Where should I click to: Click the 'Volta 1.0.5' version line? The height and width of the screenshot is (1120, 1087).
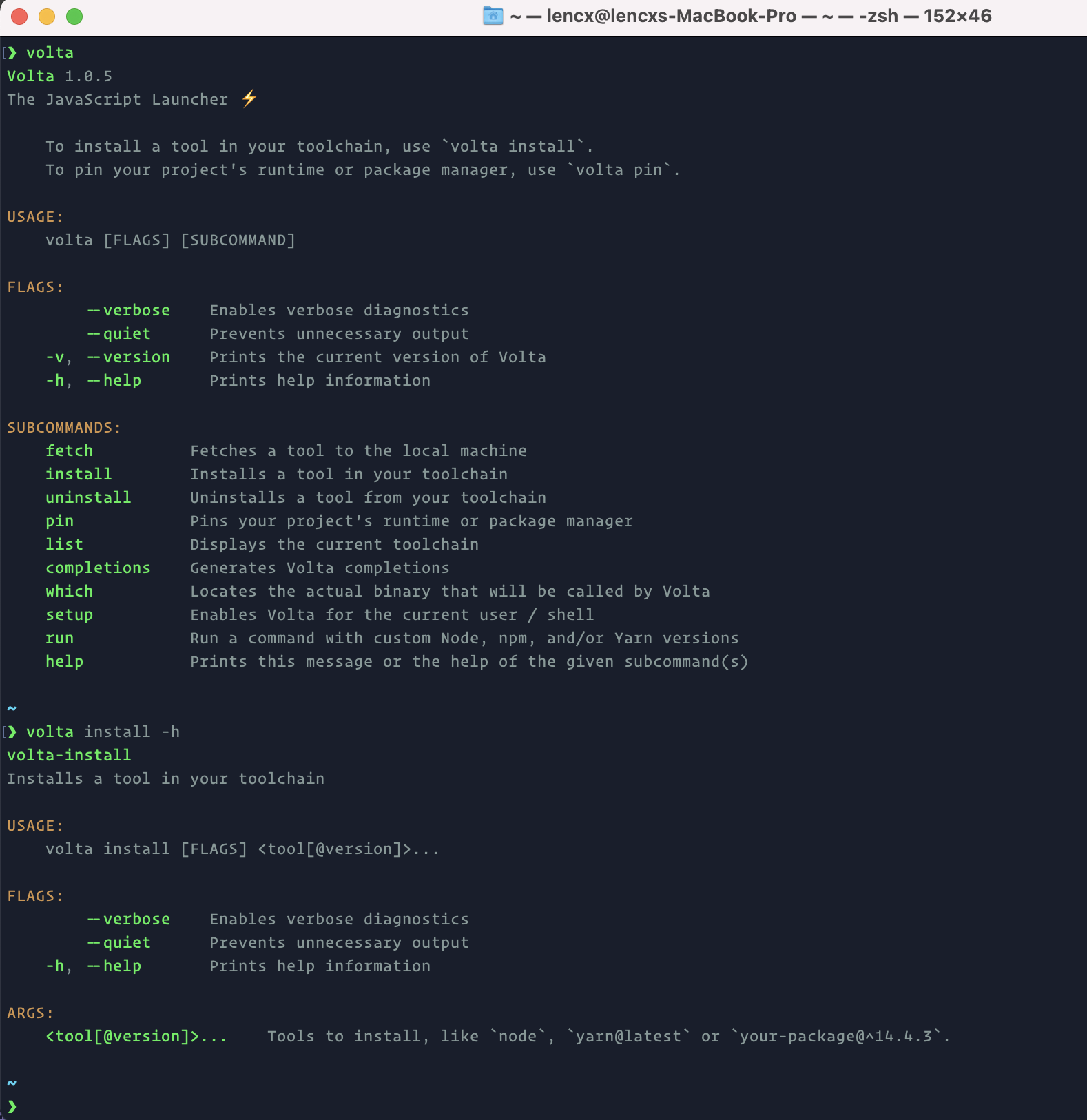click(59, 76)
